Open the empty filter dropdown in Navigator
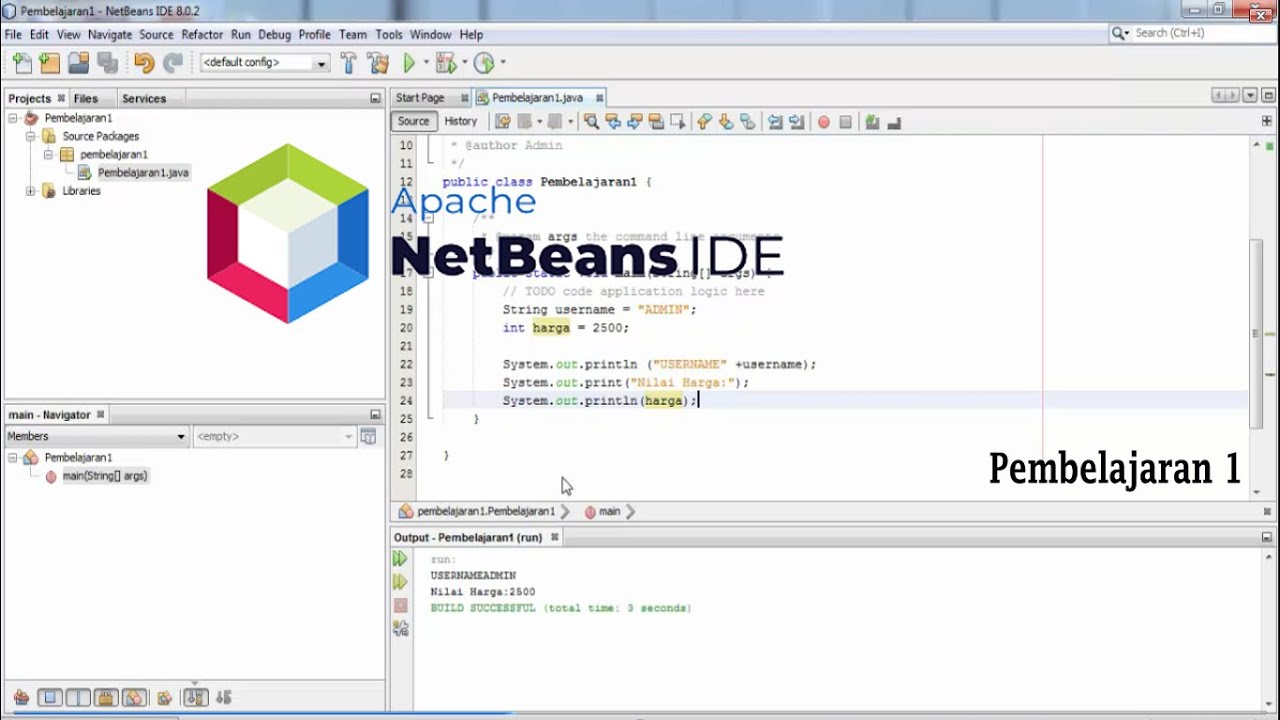1280x720 pixels. pos(274,436)
